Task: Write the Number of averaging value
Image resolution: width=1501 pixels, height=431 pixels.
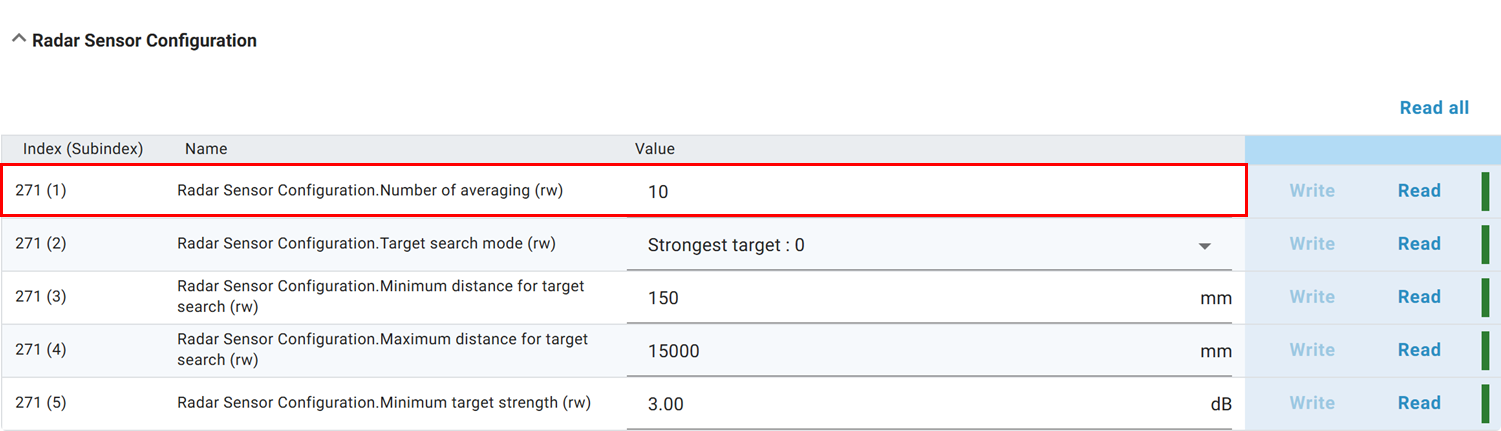Action: (1311, 191)
